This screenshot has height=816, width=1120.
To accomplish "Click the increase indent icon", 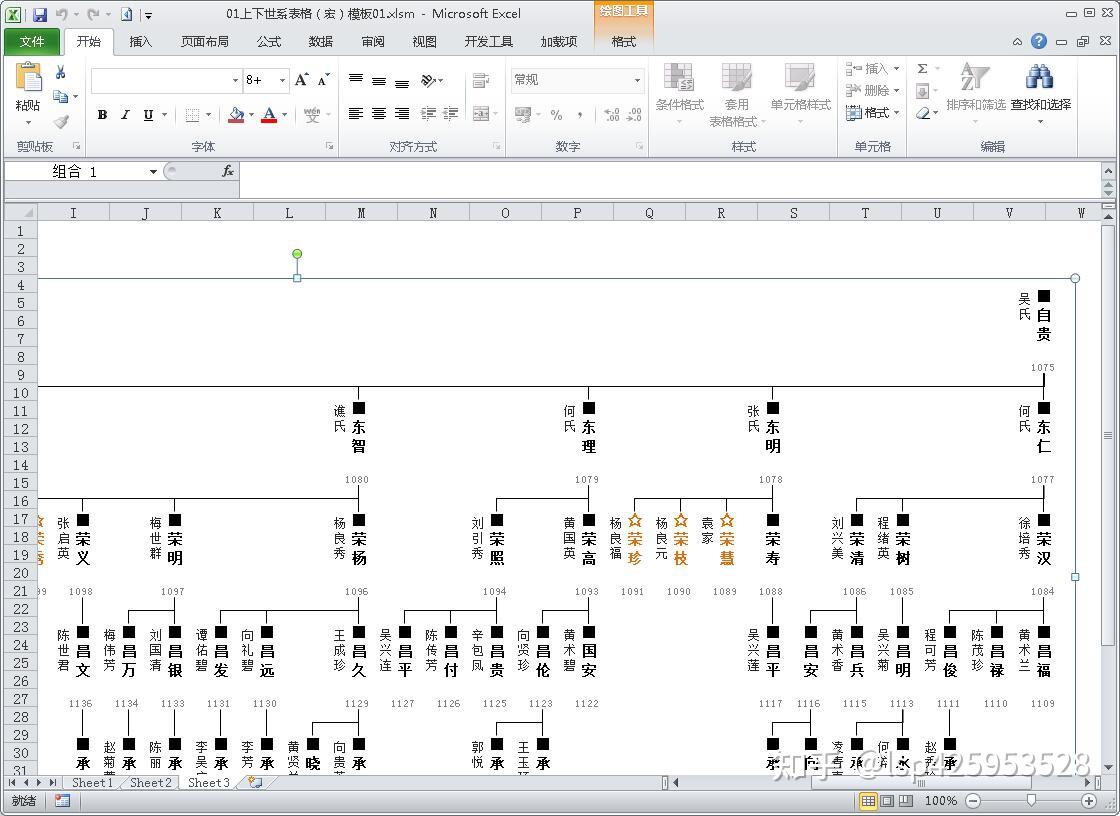I will [x=451, y=114].
